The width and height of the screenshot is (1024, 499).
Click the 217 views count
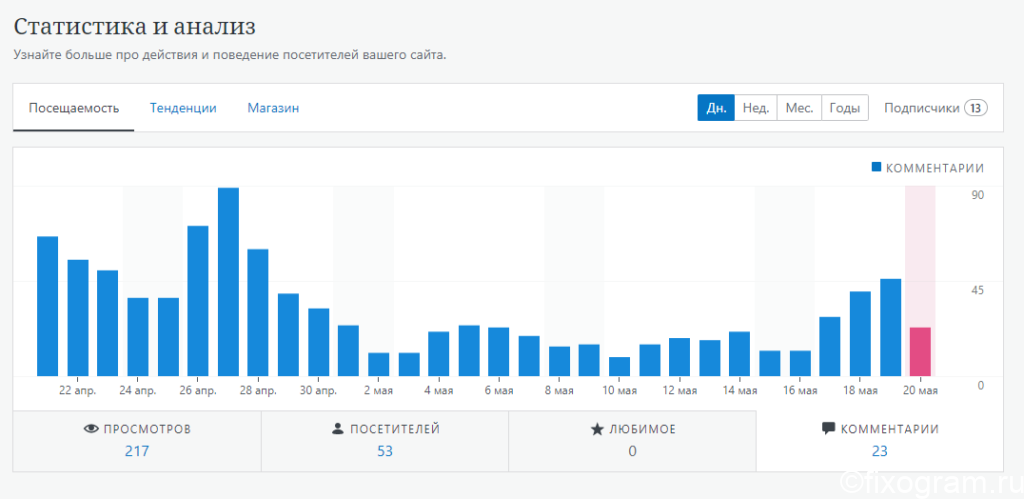[x=137, y=451]
